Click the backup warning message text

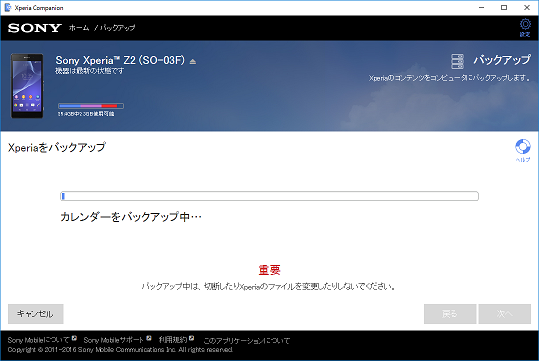coord(268,286)
